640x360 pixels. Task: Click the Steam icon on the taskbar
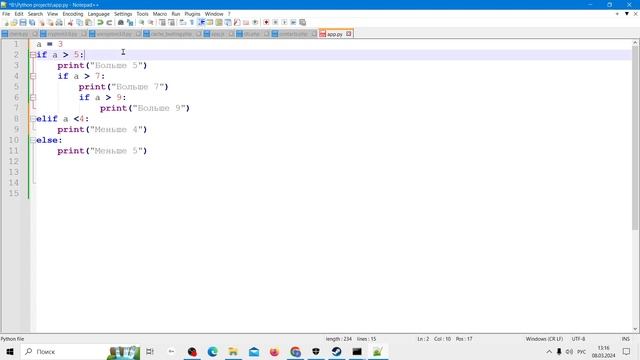click(x=336, y=351)
